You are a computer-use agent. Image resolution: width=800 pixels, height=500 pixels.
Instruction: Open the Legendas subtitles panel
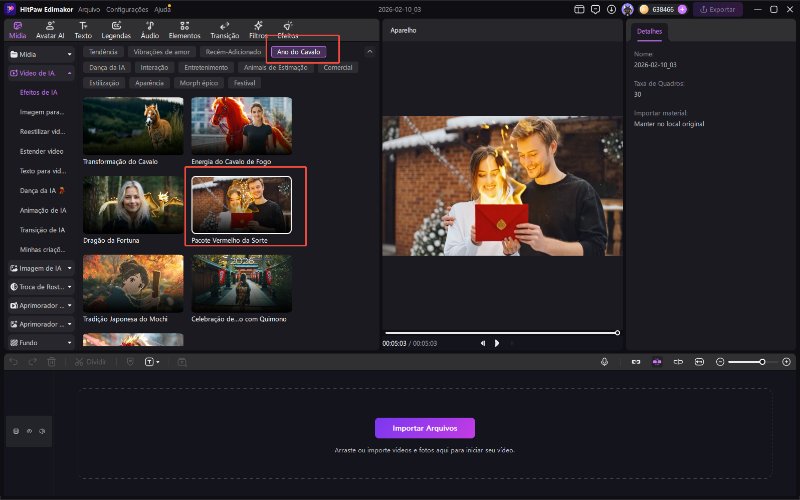point(116,30)
